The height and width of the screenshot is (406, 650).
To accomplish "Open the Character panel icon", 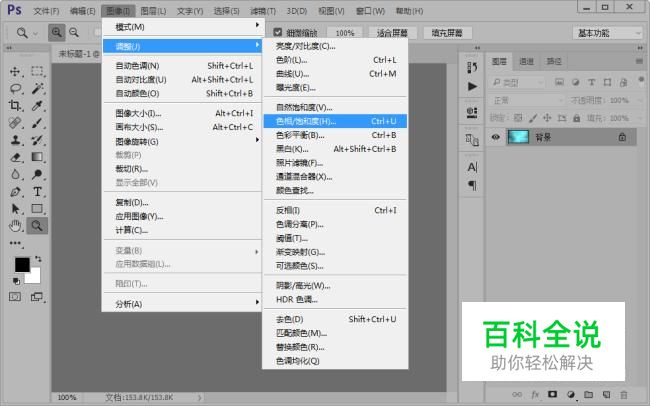I will (x=472, y=167).
